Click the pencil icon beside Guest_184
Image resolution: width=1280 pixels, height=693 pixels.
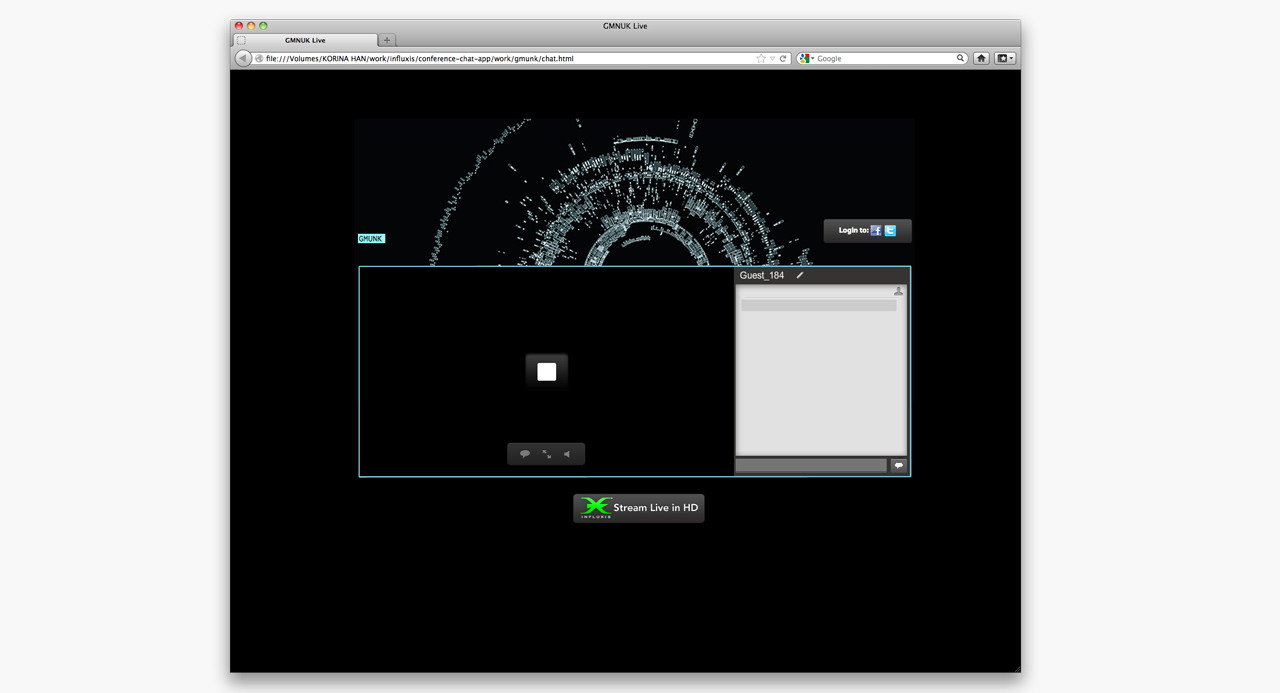800,276
